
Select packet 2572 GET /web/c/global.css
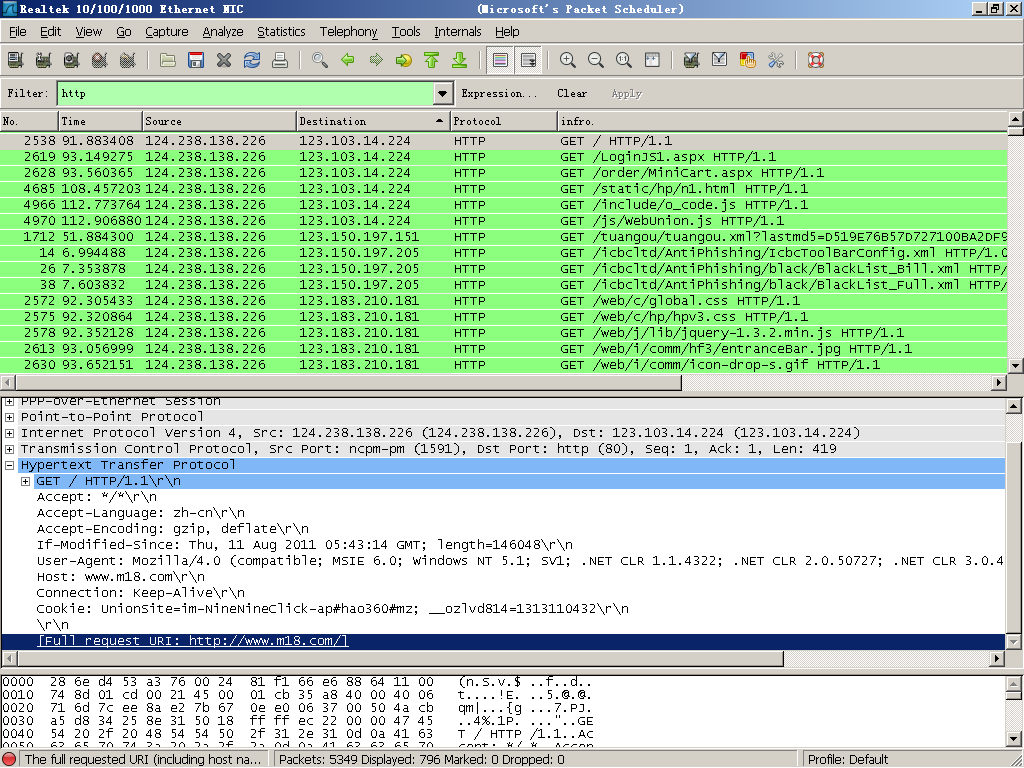click(504, 301)
